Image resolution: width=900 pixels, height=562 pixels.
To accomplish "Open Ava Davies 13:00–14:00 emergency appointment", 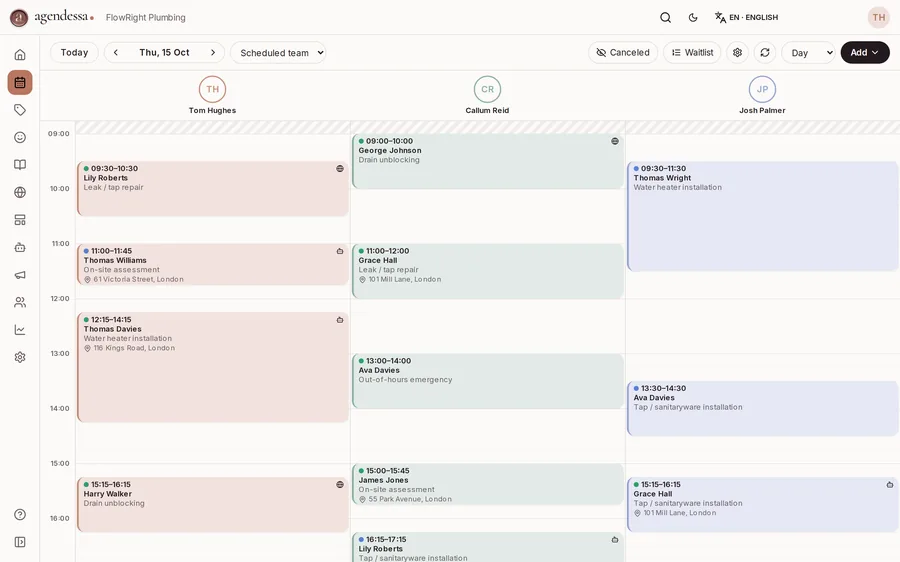I will [x=487, y=381].
